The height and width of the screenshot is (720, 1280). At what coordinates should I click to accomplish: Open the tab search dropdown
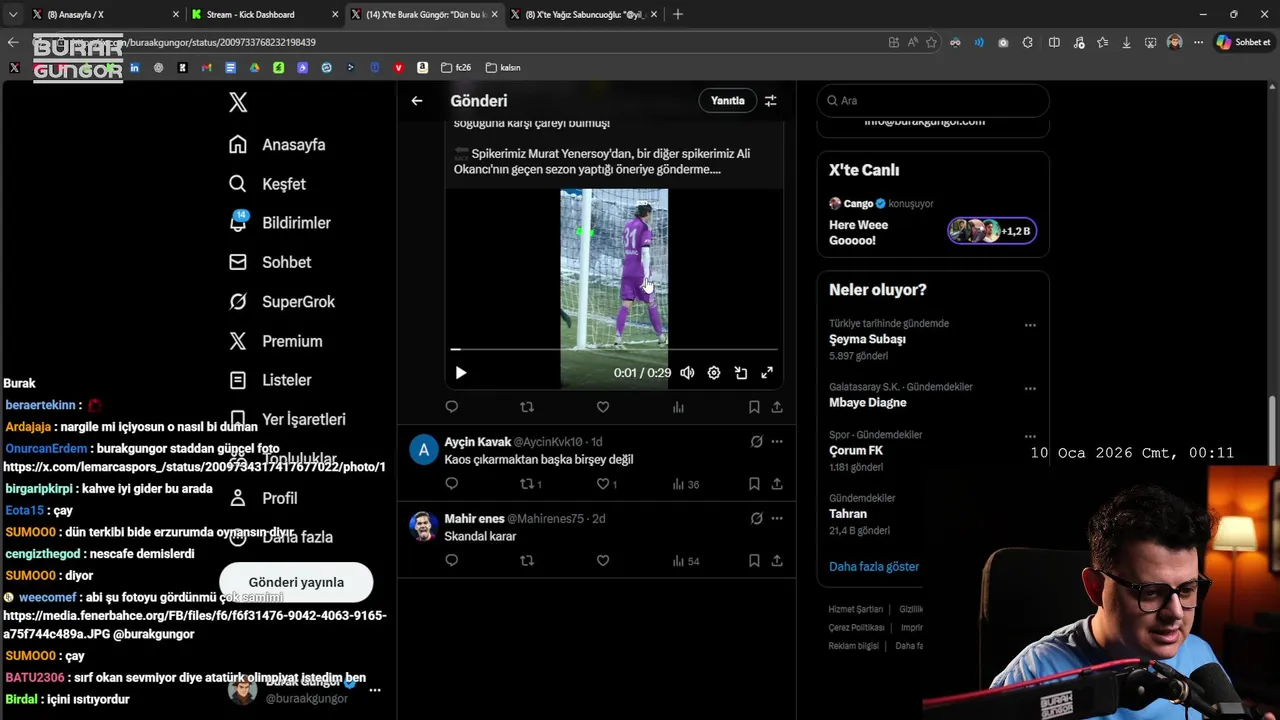[x=12, y=14]
